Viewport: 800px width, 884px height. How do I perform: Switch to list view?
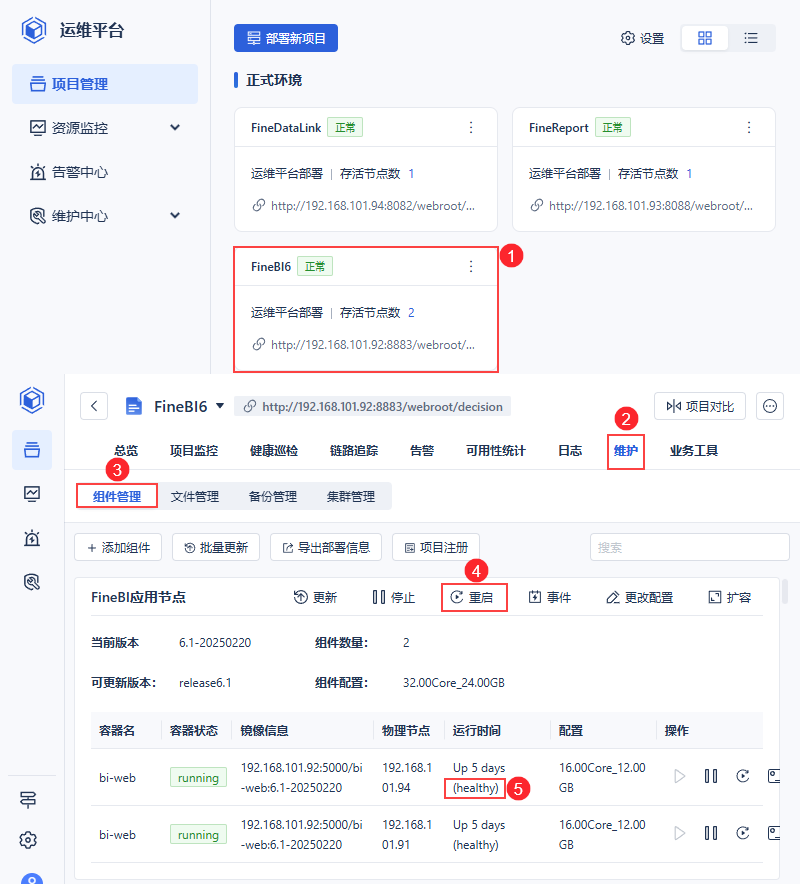751,38
